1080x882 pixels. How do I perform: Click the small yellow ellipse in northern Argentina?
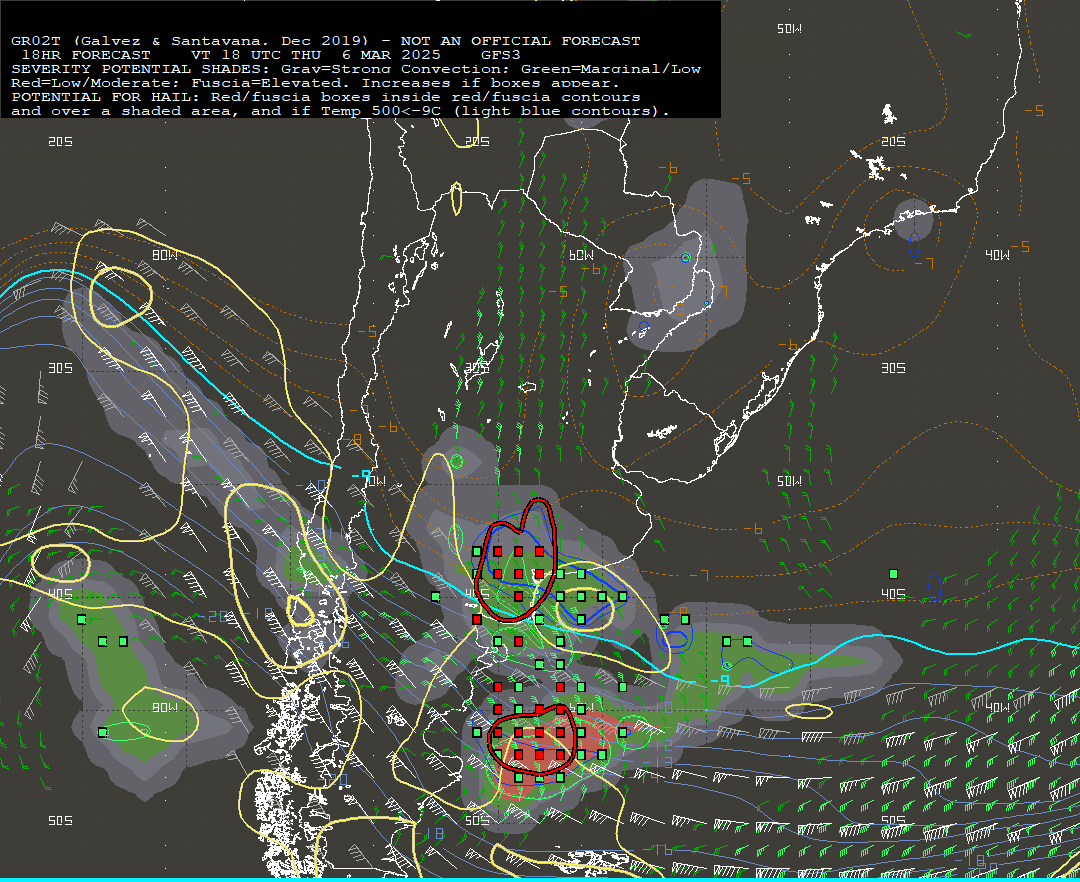[456, 198]
